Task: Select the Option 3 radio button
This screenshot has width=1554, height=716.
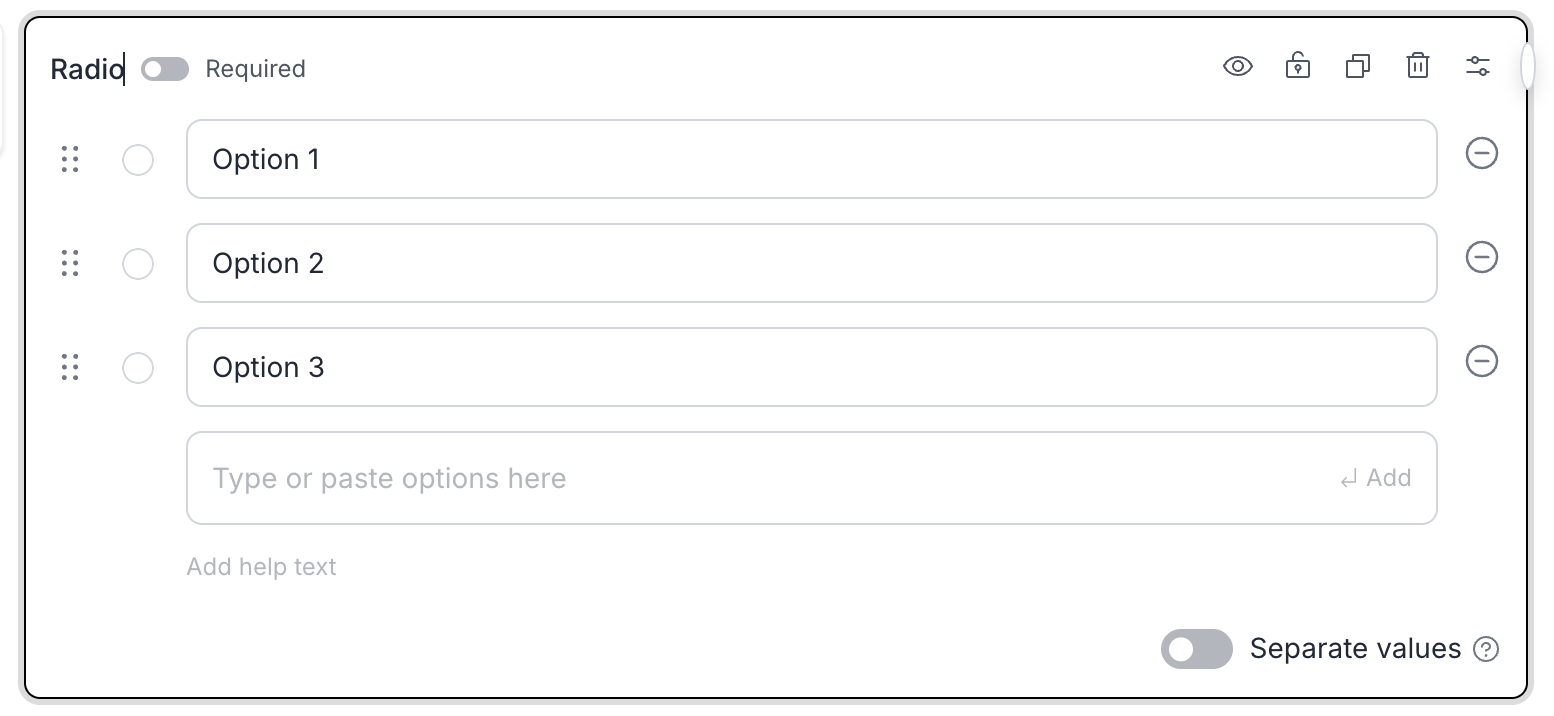Action: pyautogui.click(x=138, y=368)
